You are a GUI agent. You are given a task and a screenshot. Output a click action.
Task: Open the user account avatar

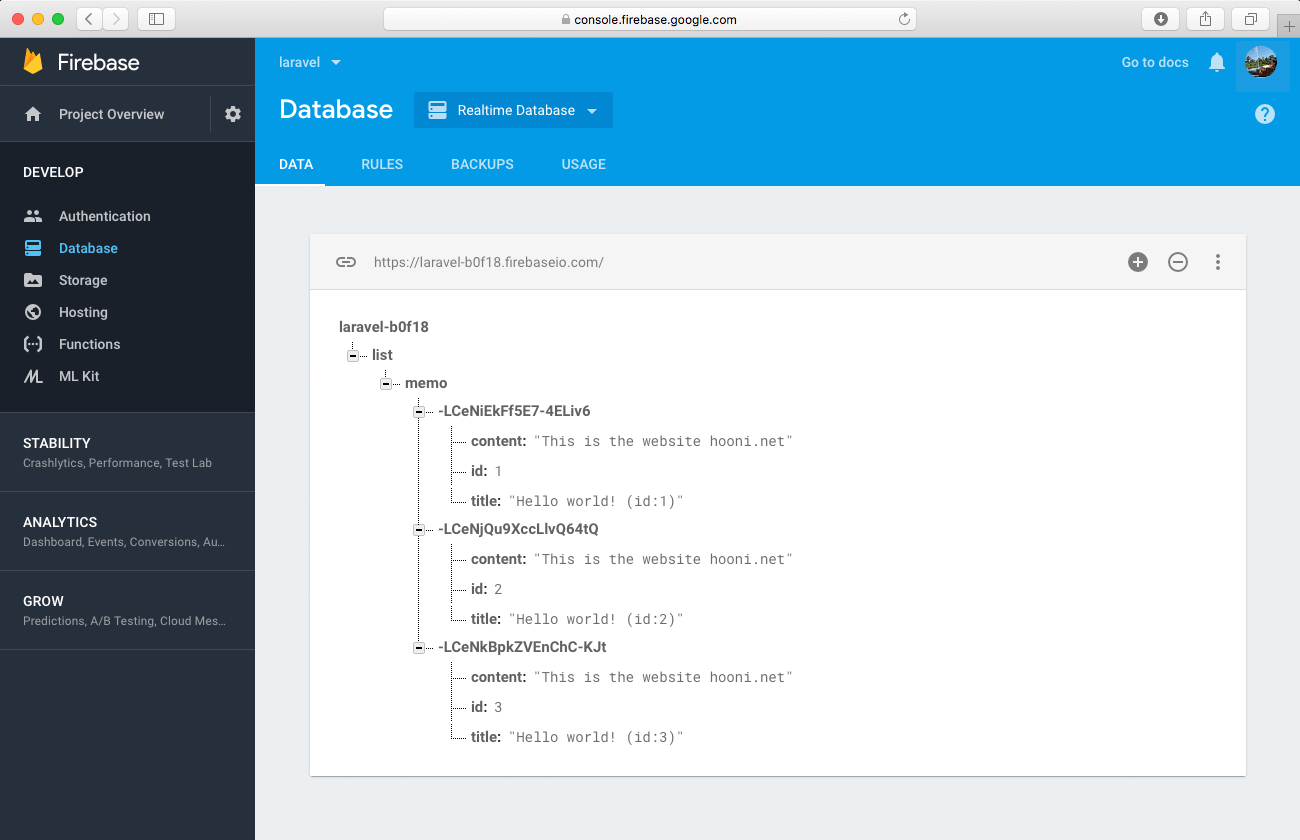1261,62
